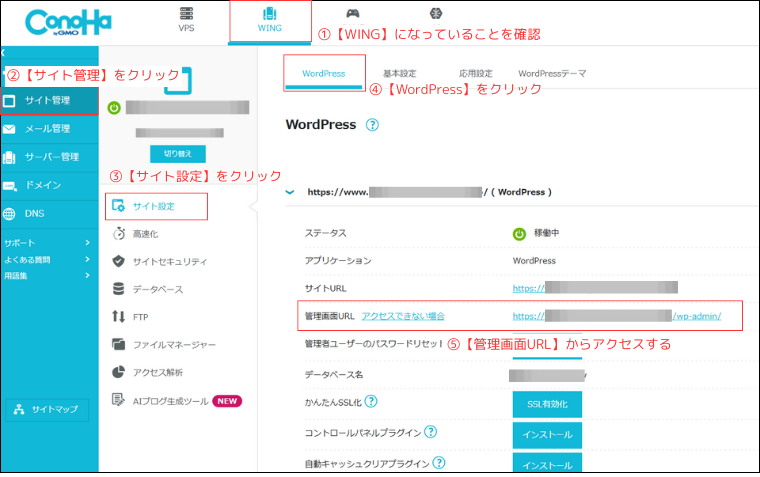Expand the サポート sidebar entry
The height and width of the screenshot is (477, 760).
47,243
